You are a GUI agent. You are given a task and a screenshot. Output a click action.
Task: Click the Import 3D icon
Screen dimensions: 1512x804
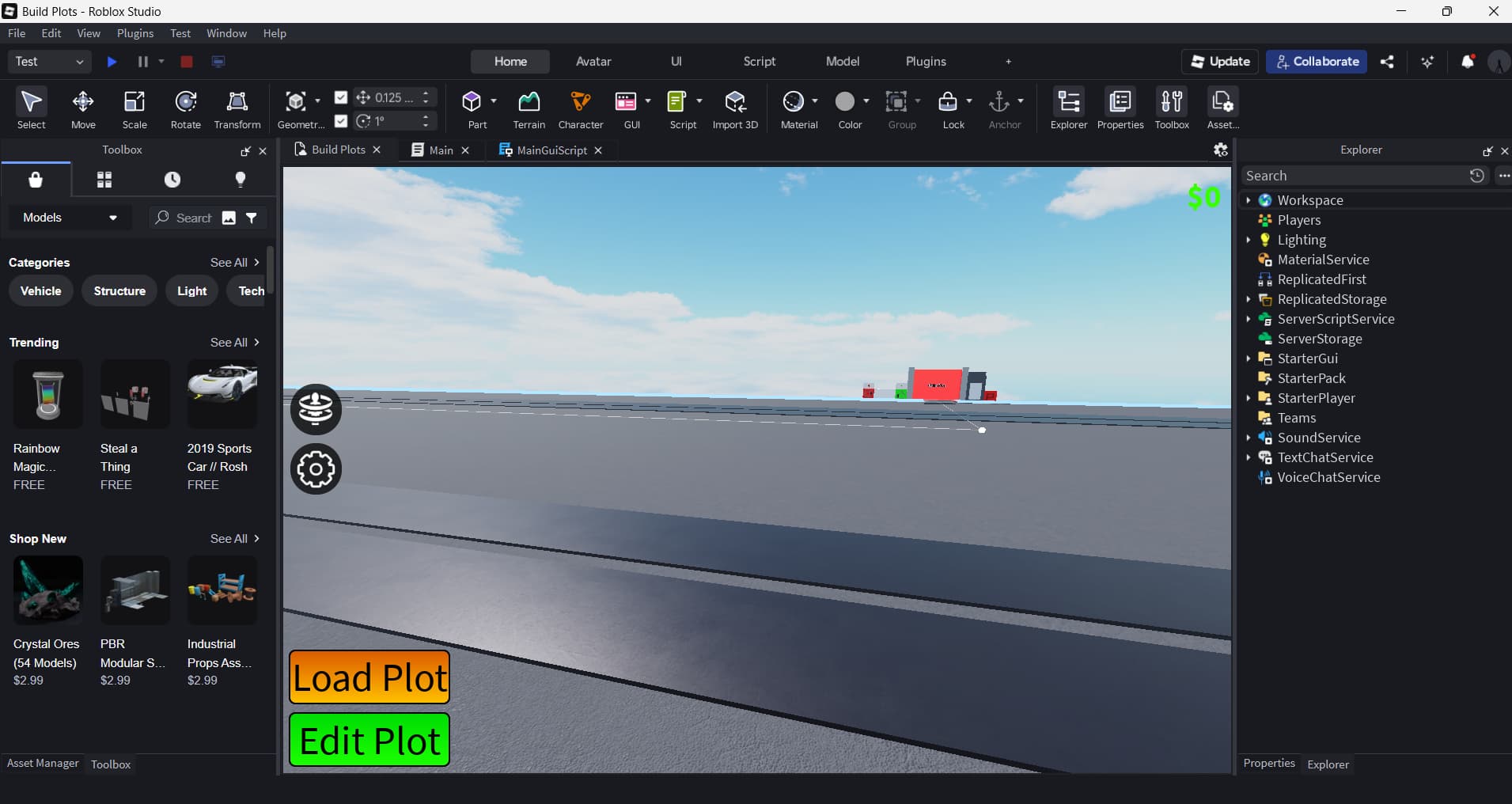coord(735,108)
